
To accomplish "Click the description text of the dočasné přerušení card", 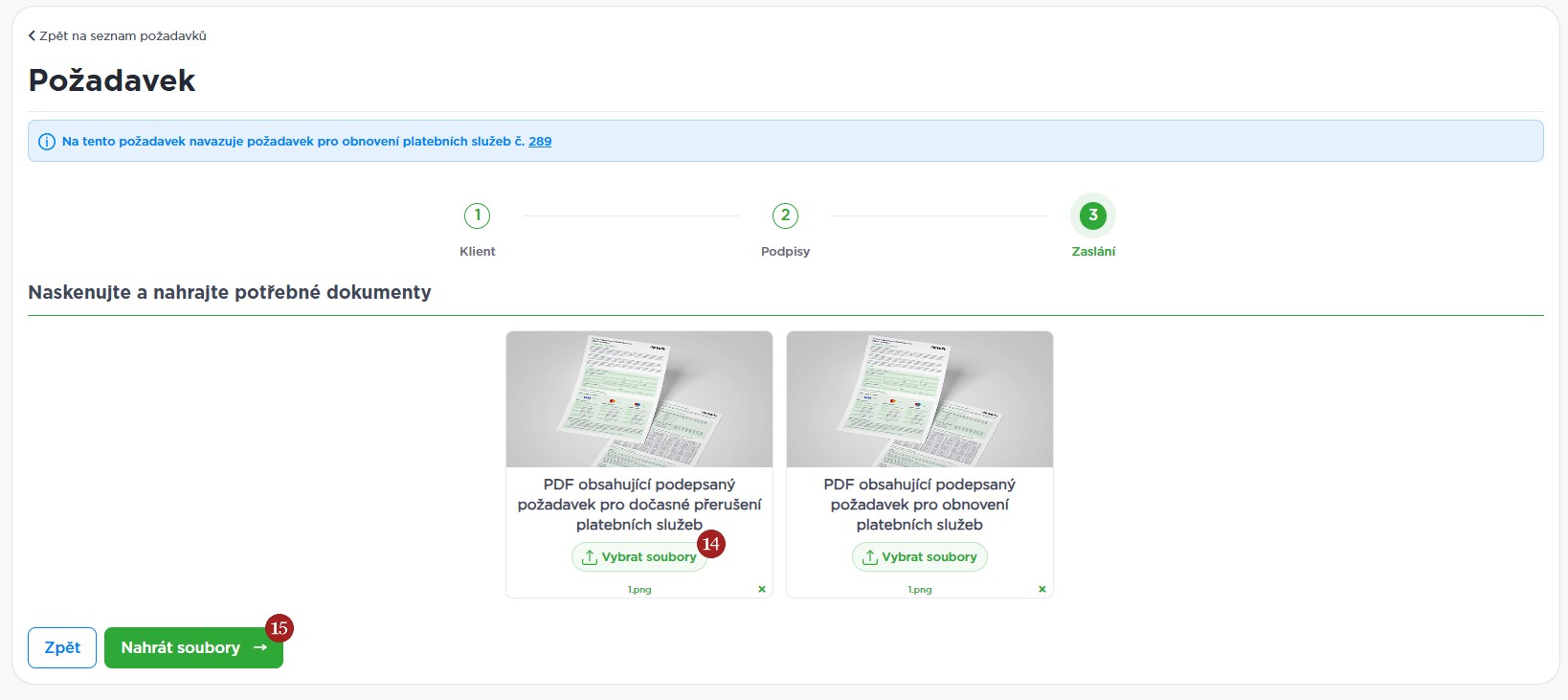I will click(639, 505).
